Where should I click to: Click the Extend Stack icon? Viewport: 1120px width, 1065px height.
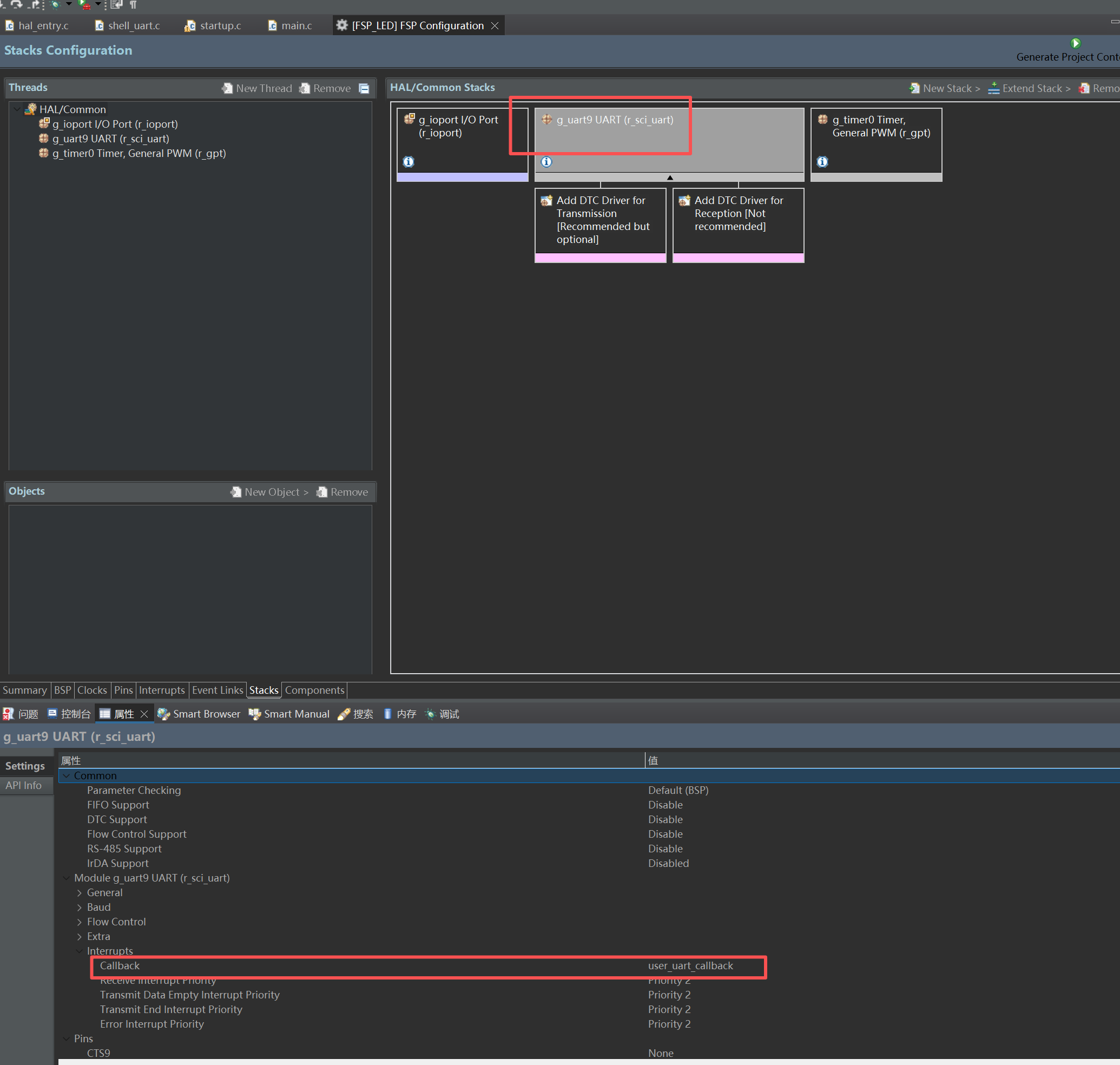(x=993, y=88)
